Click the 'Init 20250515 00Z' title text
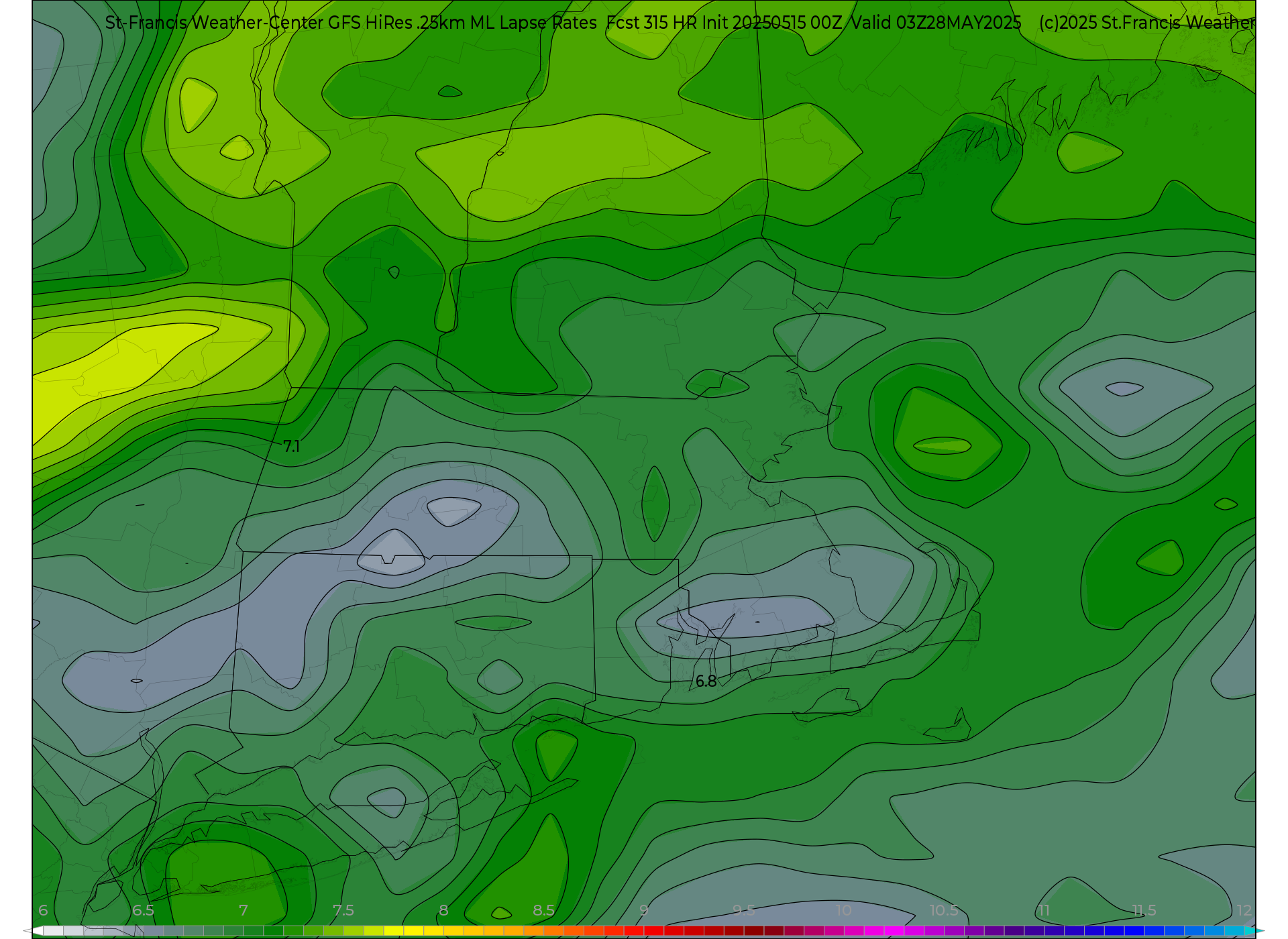The width and height of the screenshot is (1288, 939). 772,23
